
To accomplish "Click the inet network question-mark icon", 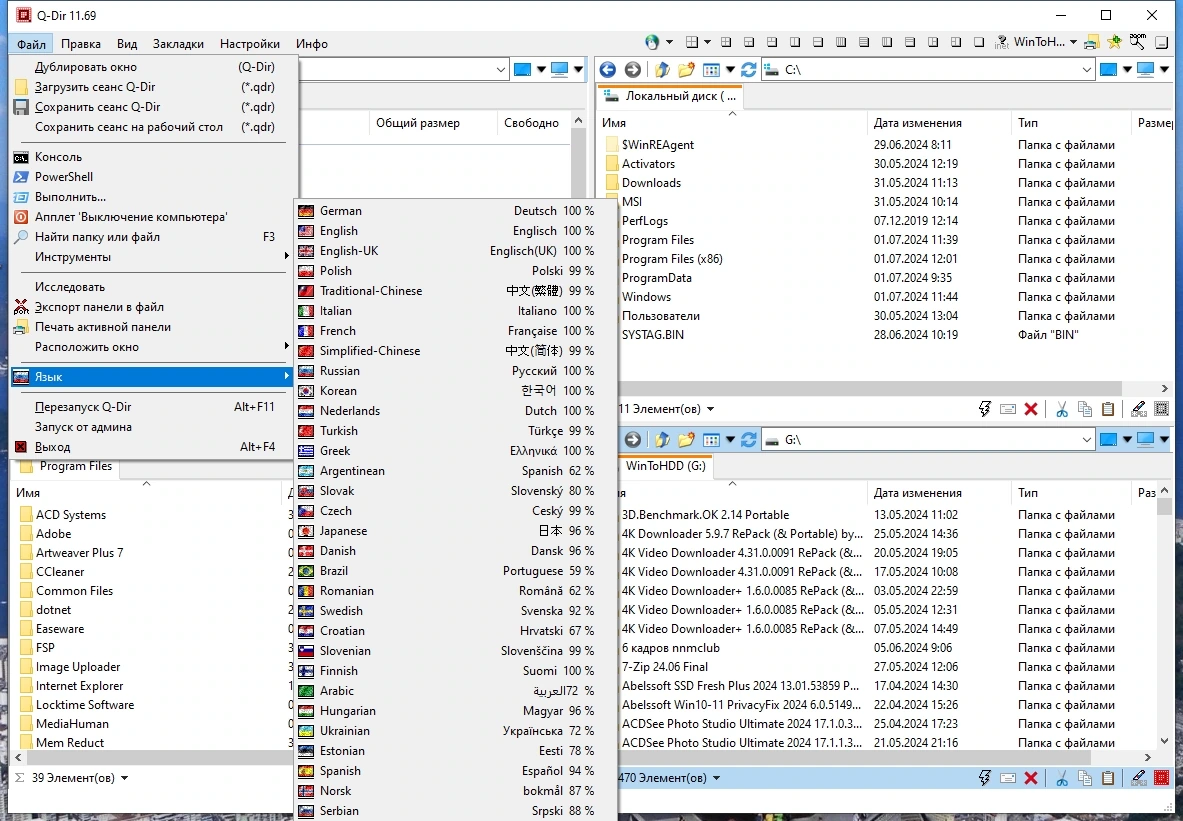I will click(x=1002, y=42).
